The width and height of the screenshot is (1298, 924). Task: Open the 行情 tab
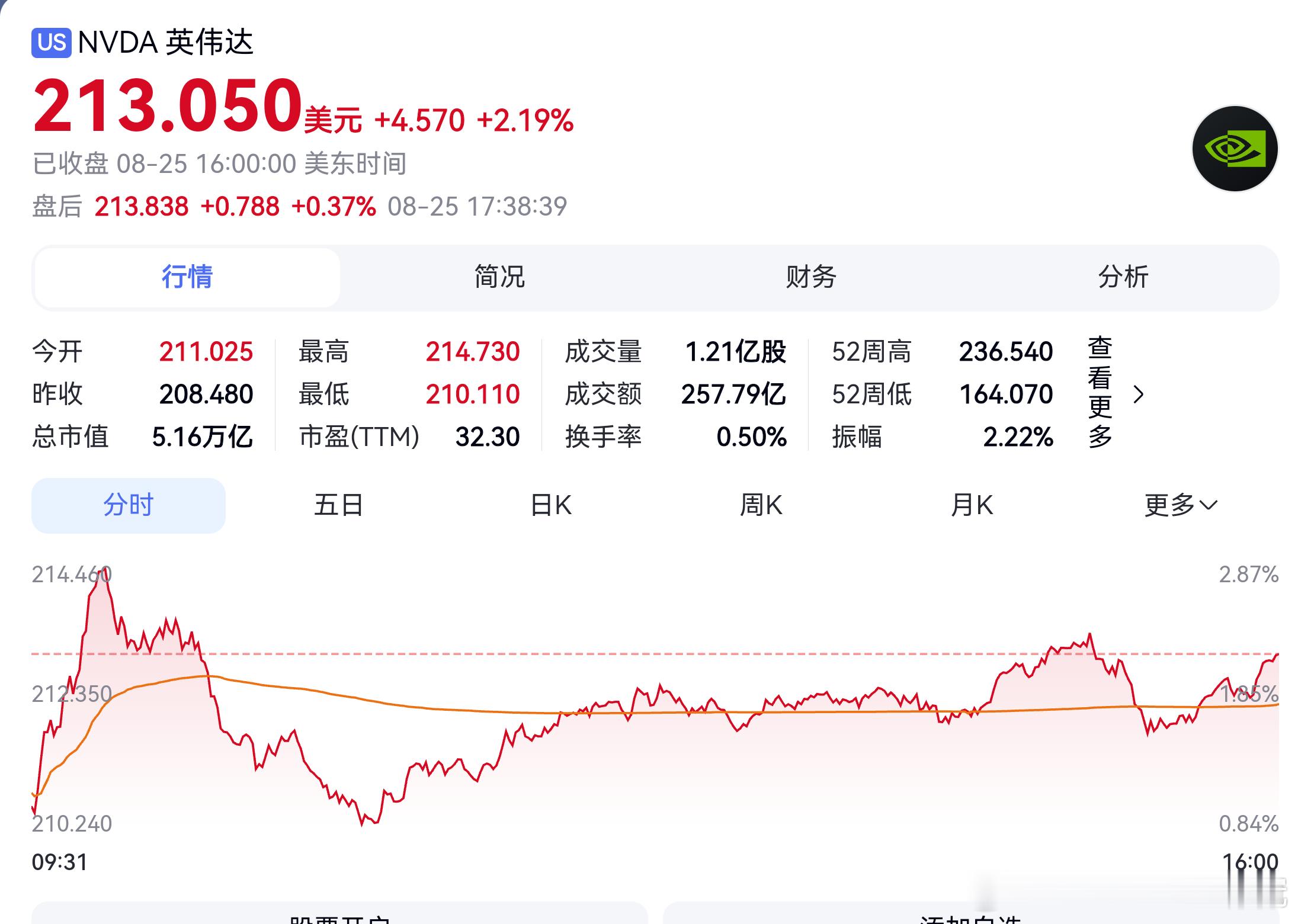[187, 277]
